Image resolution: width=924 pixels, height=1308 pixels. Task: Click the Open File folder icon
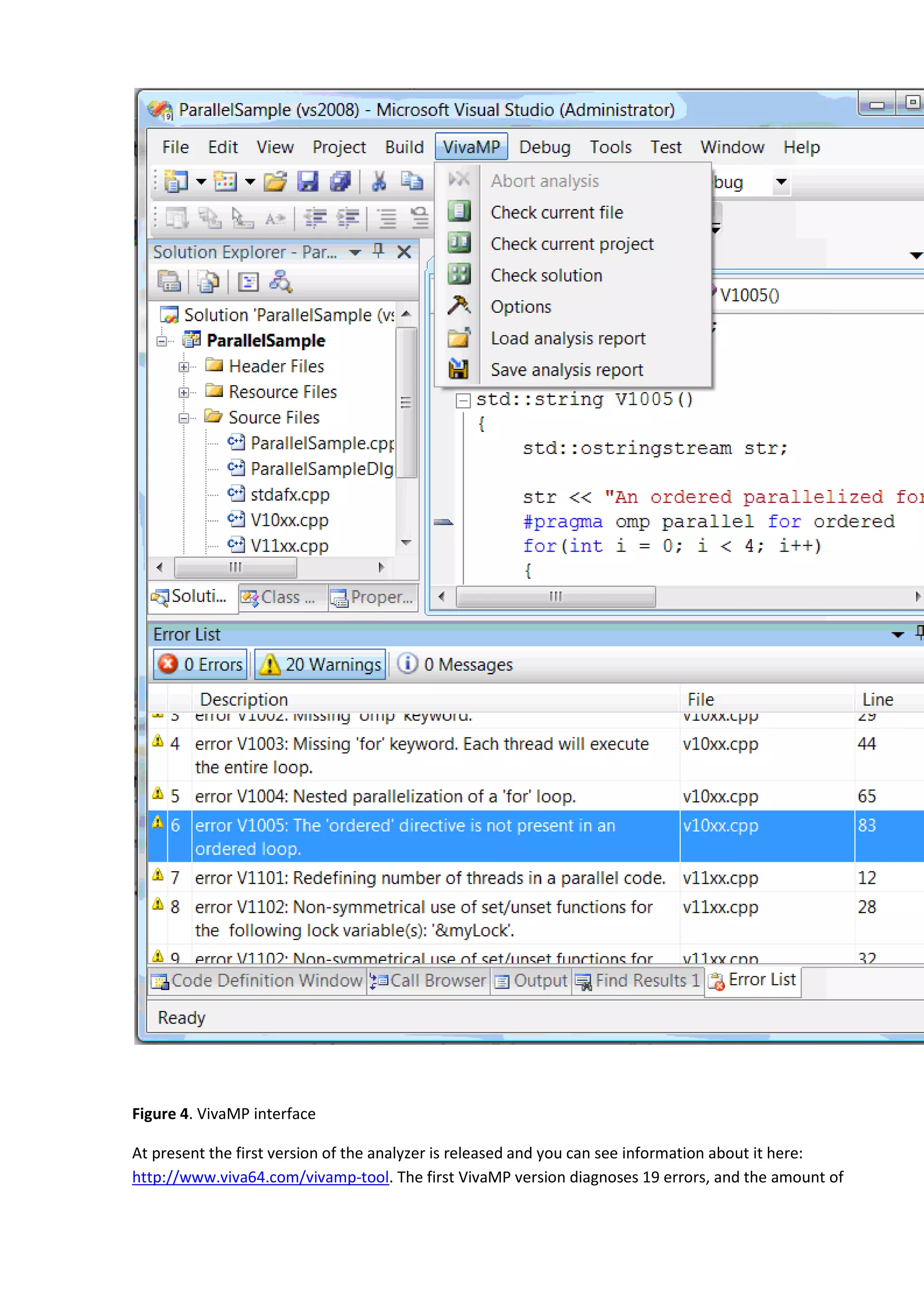pyautogui.click(x=276, y=182)
